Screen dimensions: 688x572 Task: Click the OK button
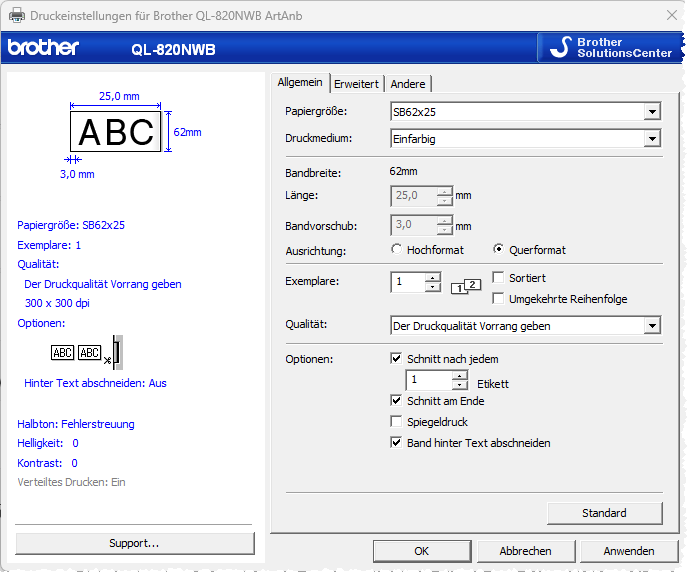pyautogui.click(x=422, y=551)
